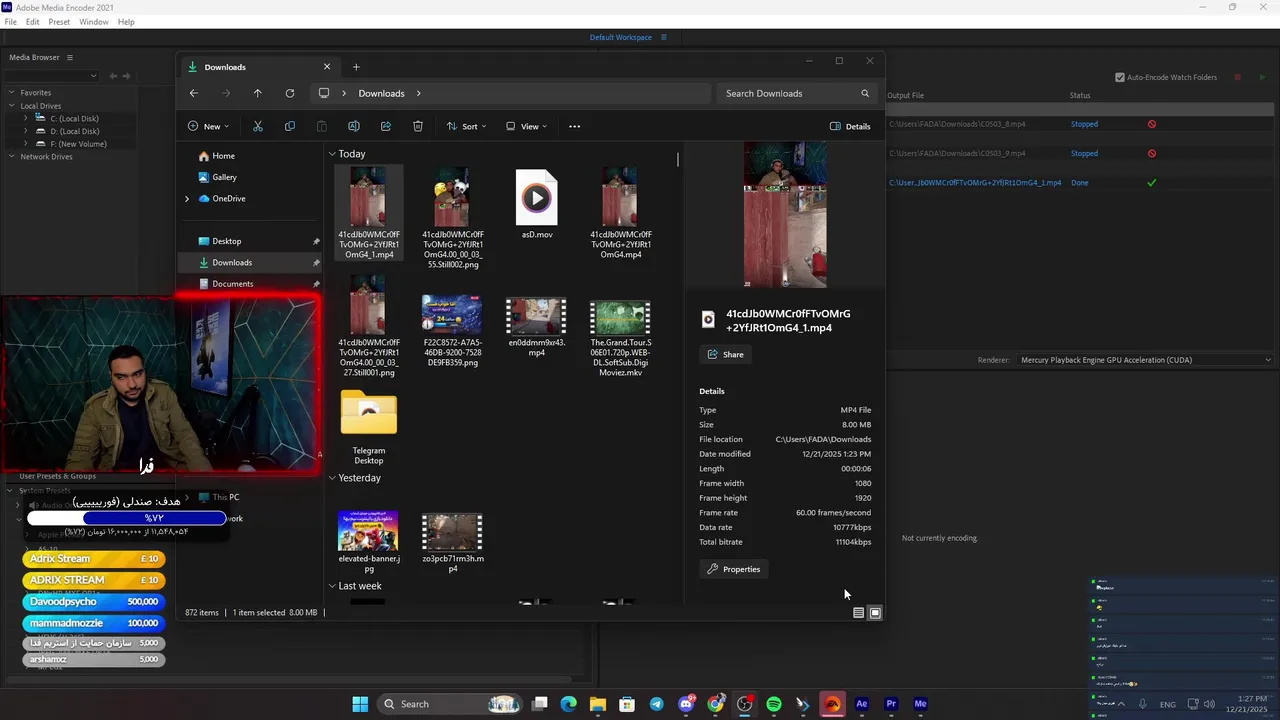
Task: Open Microsoft Edge from the taskbar
Action: (x=568, y=704)
